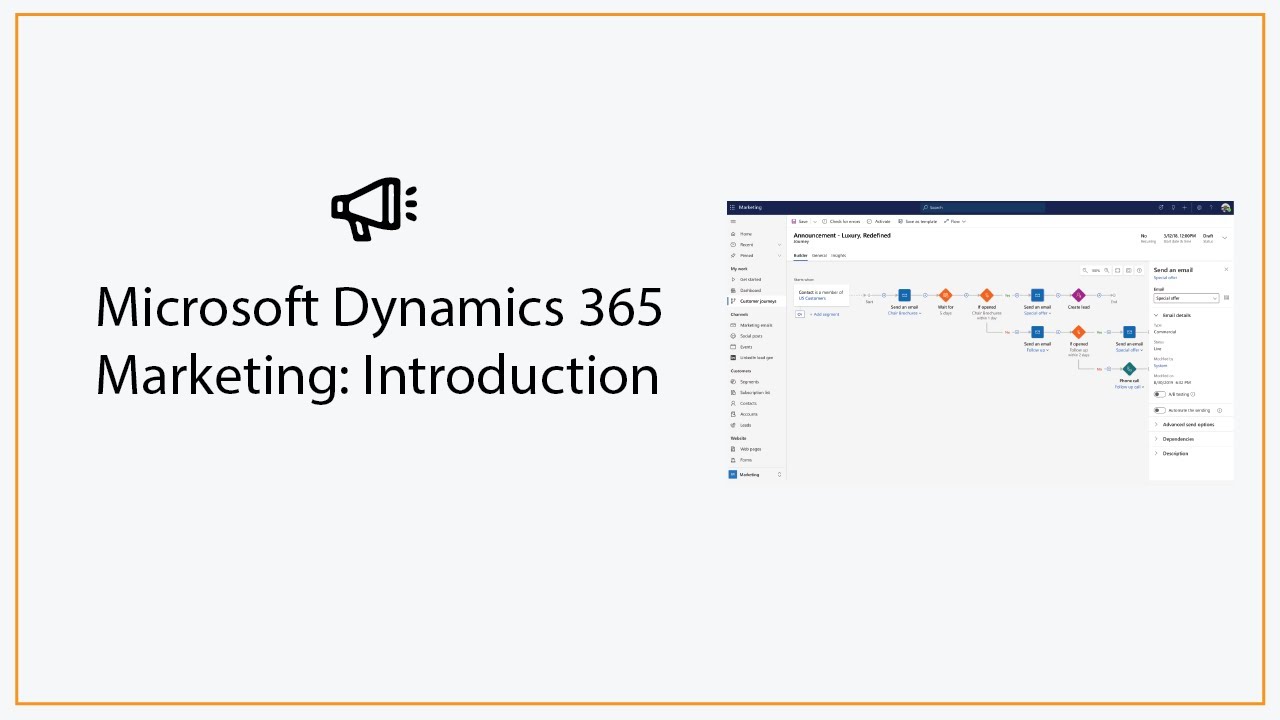Viewport: 1280px width, 720px height.
Task: Switch to the General tab
Action: pos(819,255)
